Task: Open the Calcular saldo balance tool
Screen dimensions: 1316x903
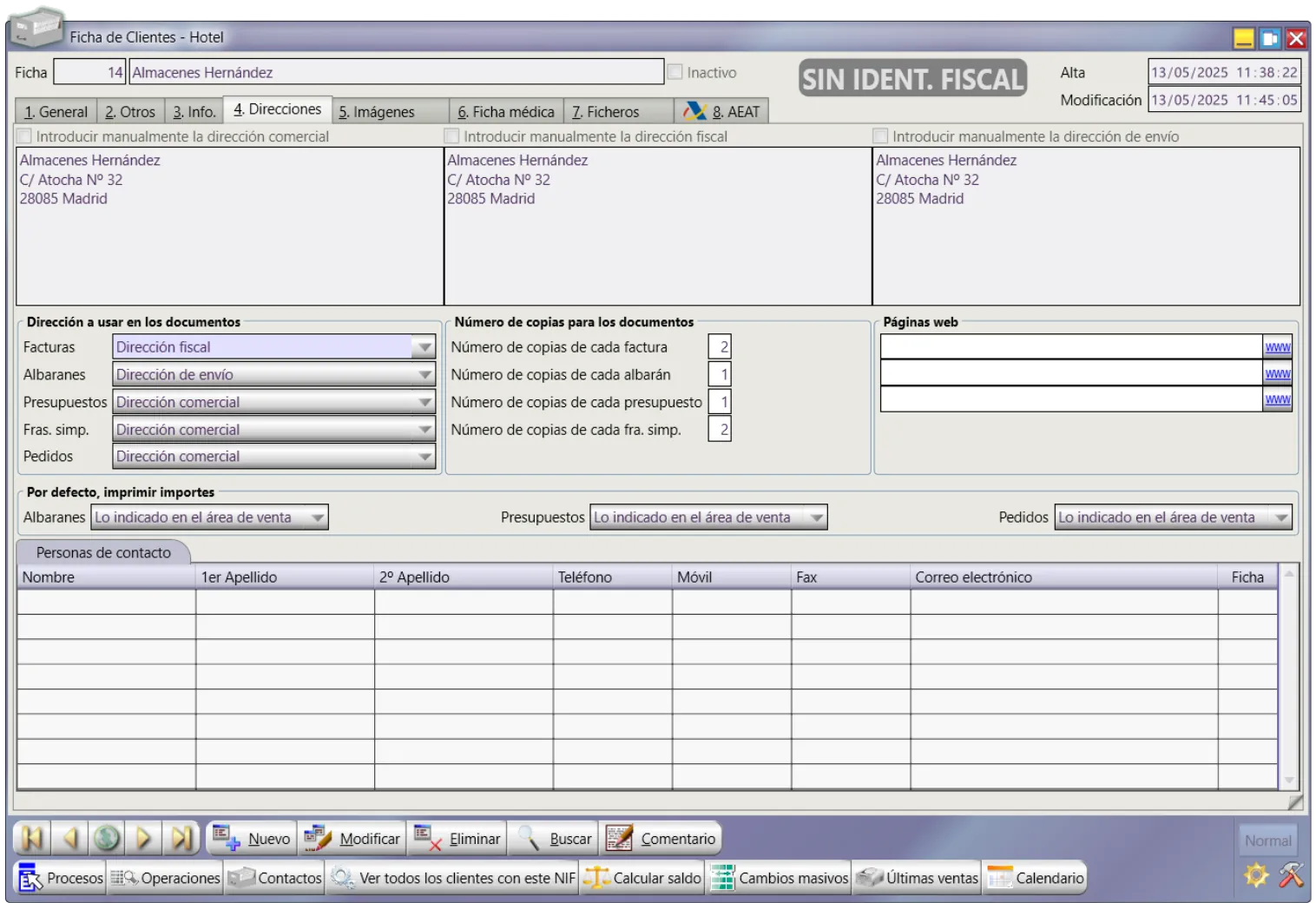Action: pyautogui.click(x=642, y=878)
